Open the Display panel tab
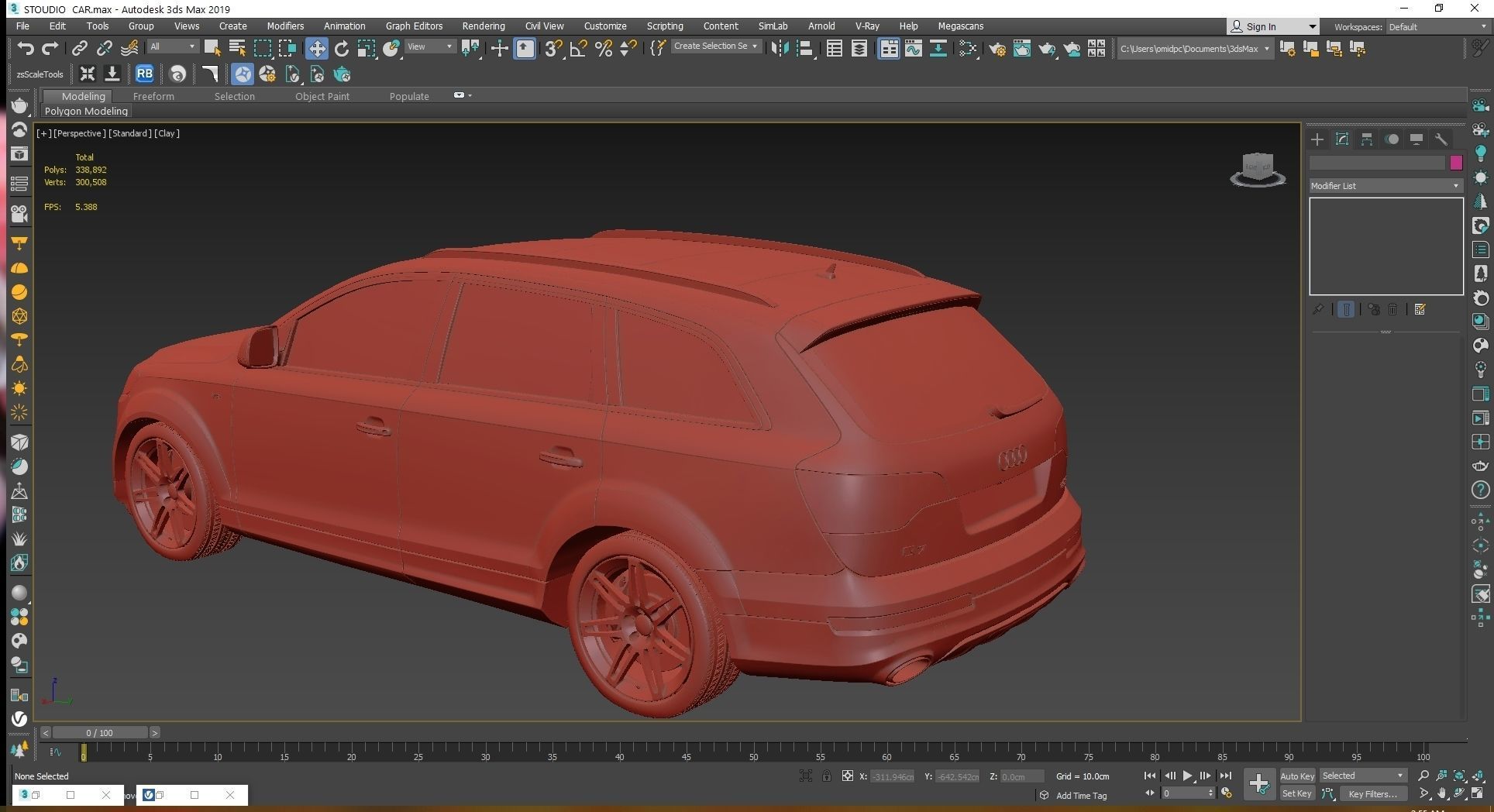 [x=1417, y=139]
